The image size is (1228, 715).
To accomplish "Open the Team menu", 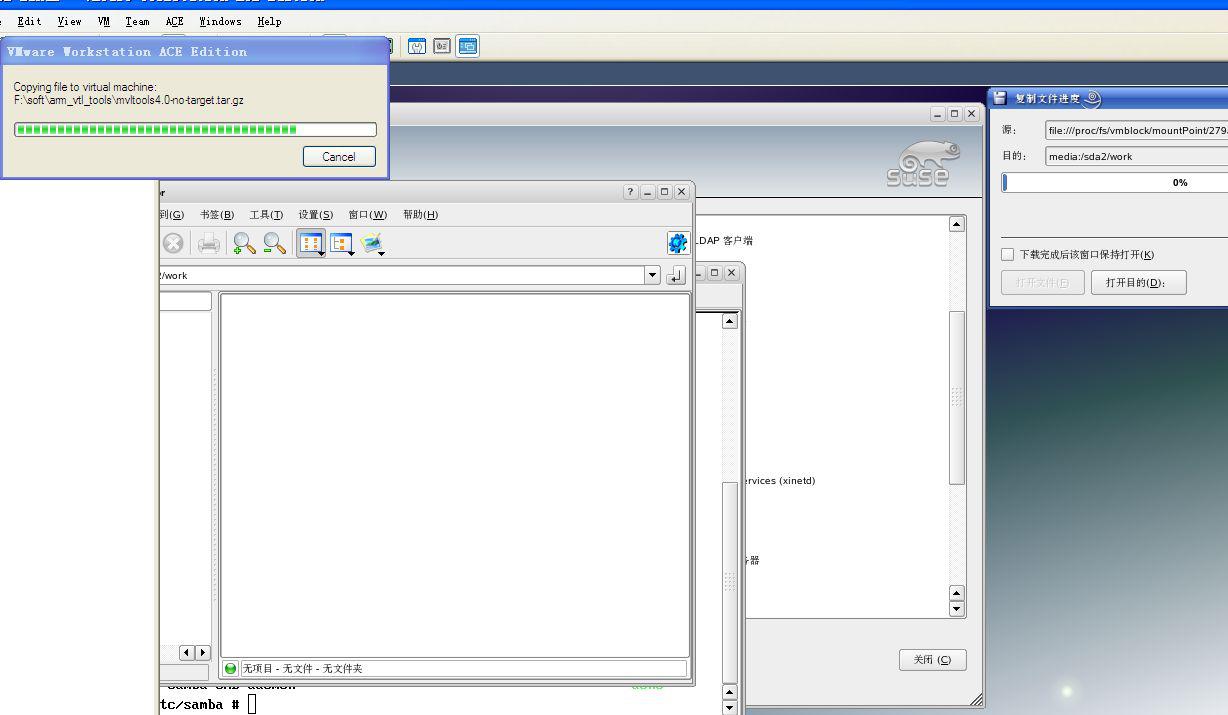I will (137, 21).
